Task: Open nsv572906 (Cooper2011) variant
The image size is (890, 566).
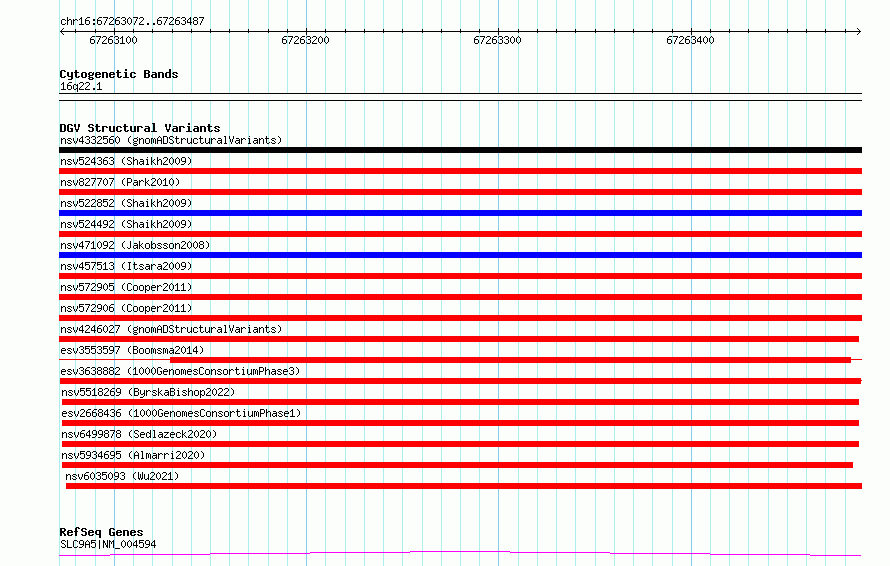Action: (x=126, y=308)
